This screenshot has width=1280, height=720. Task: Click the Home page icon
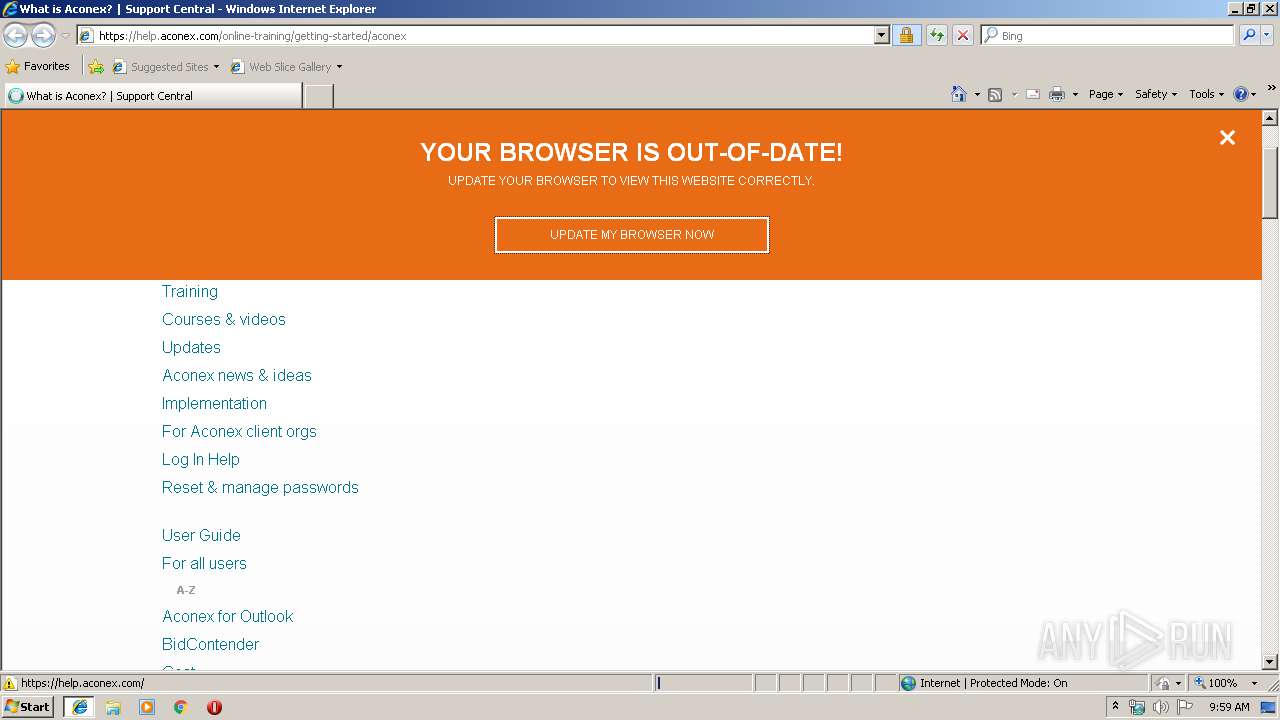958,94
